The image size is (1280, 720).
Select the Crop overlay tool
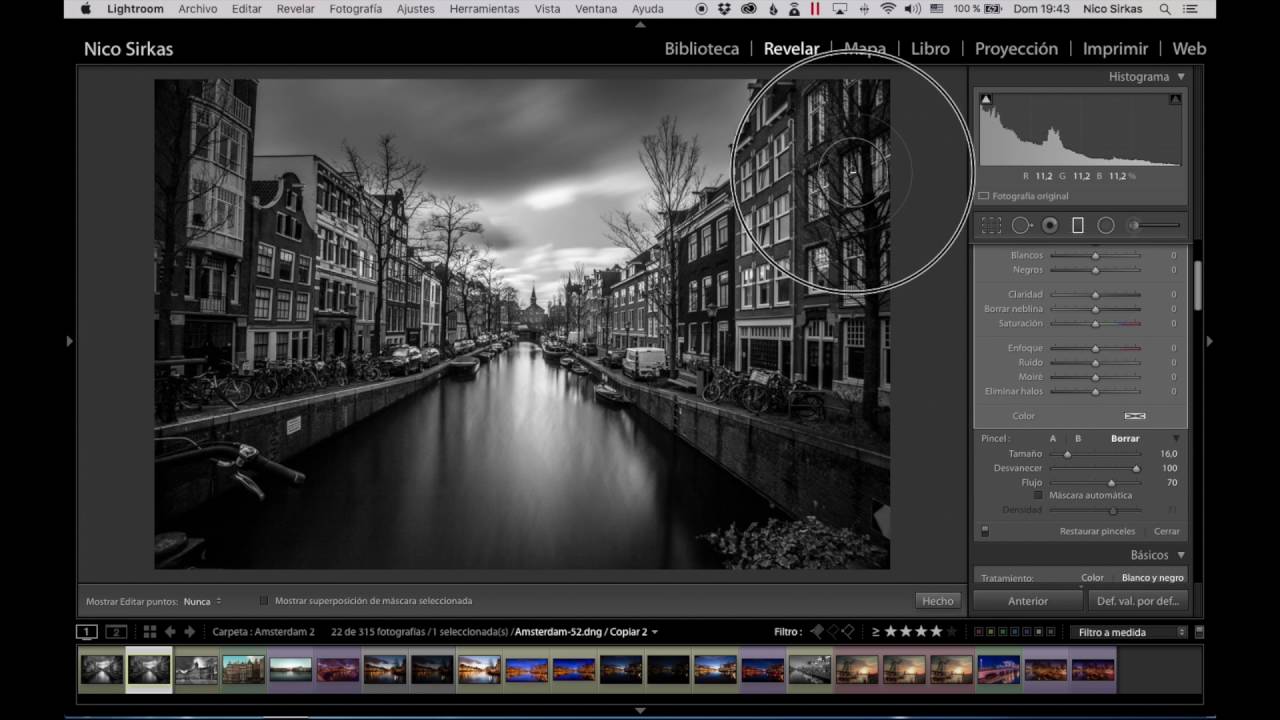[x=991, y=226]
